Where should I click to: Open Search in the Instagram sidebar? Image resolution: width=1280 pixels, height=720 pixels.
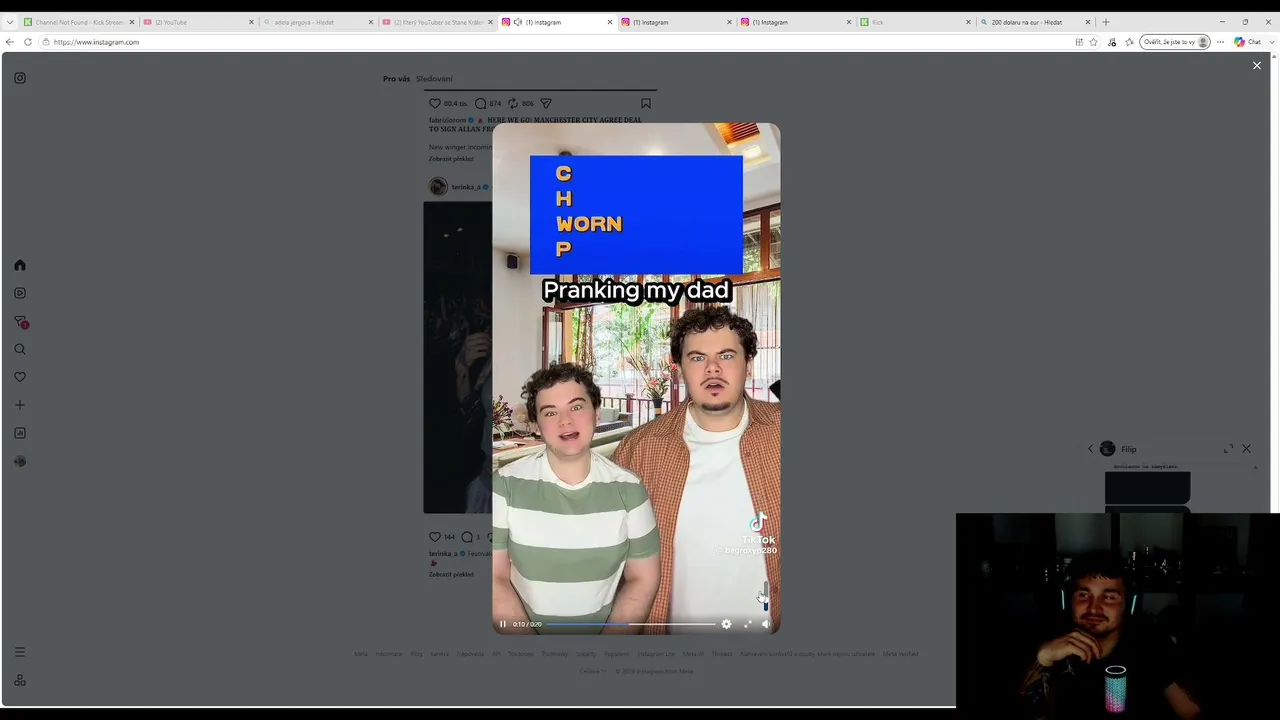coord(20,349)
